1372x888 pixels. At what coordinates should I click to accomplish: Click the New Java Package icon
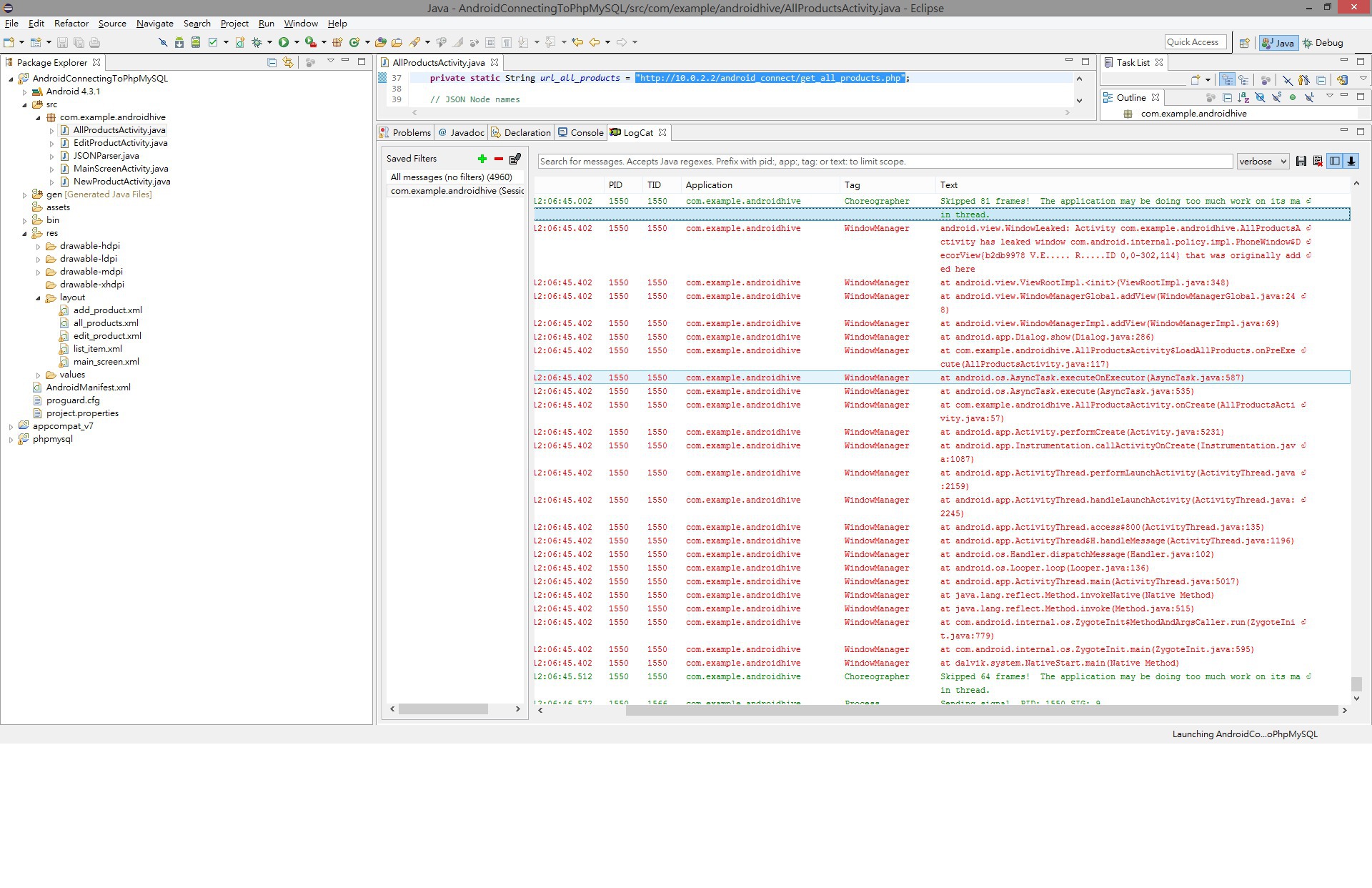pos(337,42)
